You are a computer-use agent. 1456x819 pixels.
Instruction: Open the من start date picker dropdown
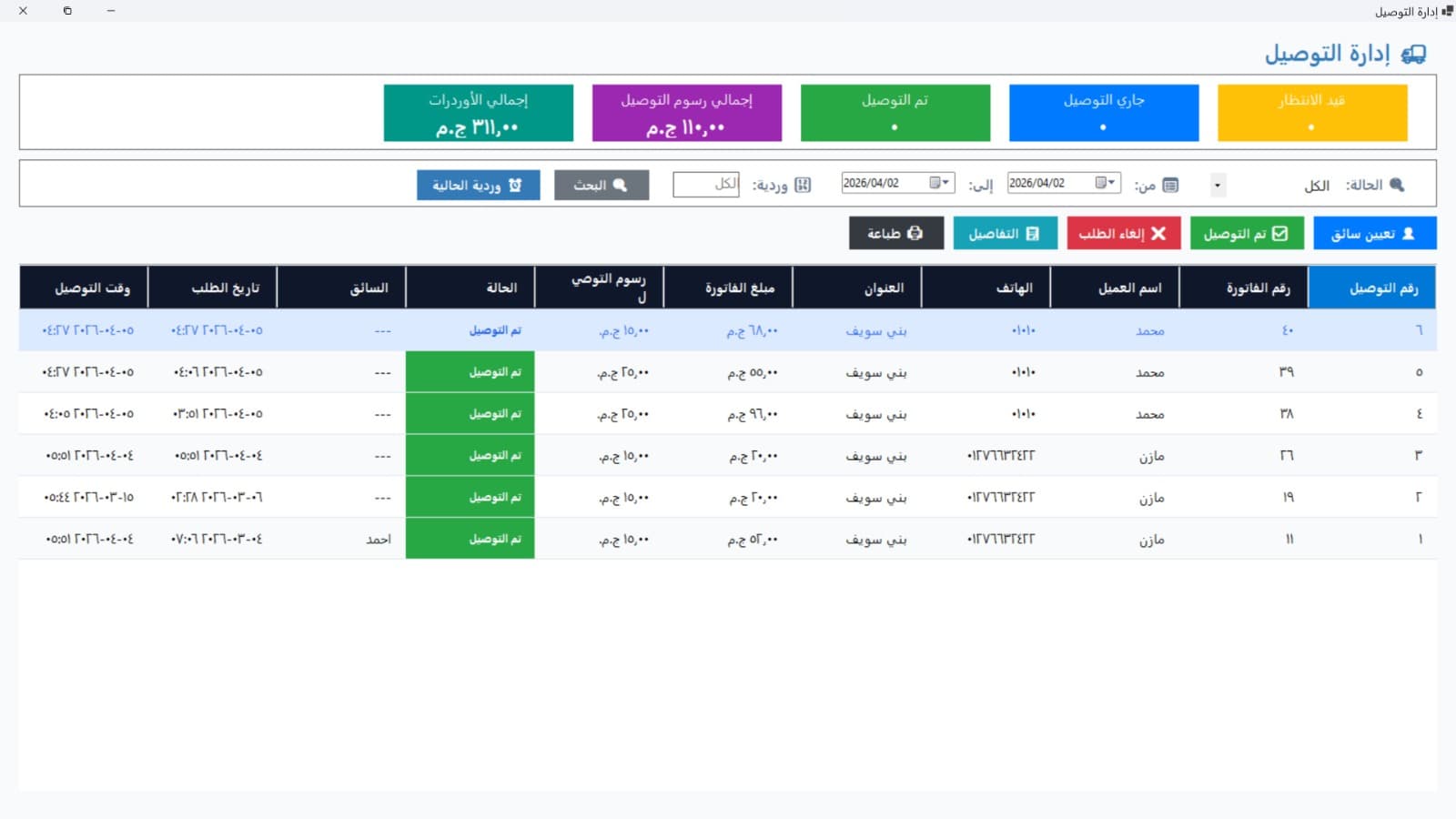1106,183
